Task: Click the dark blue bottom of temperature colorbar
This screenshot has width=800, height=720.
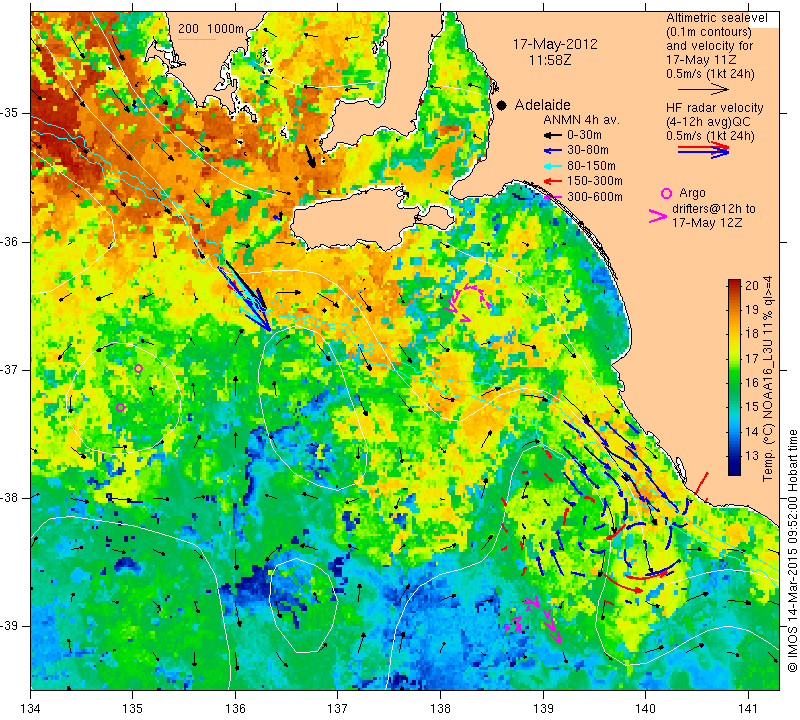Action: click(734, 471)
